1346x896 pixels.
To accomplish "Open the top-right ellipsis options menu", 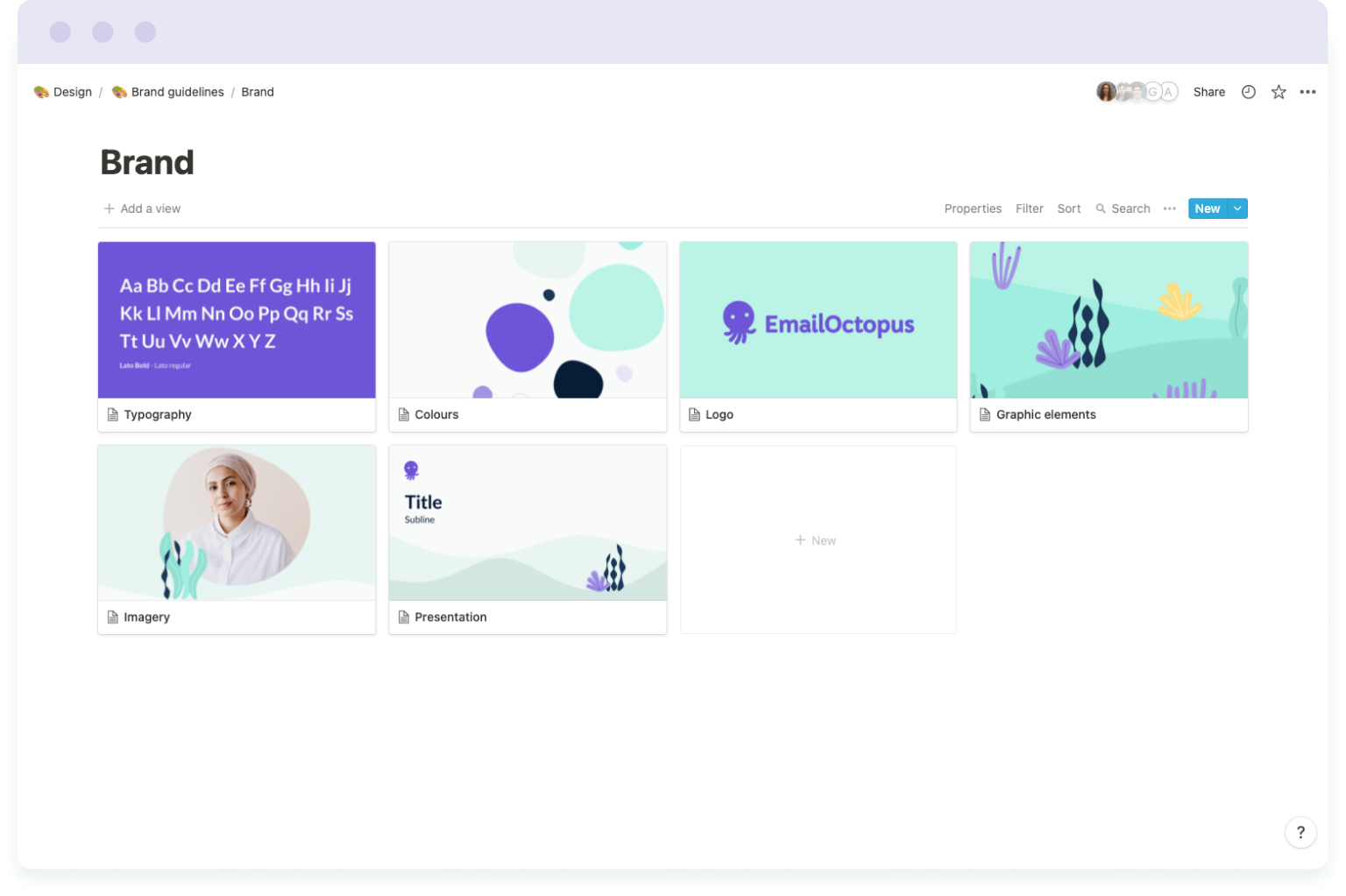I will pos(1307,91).
